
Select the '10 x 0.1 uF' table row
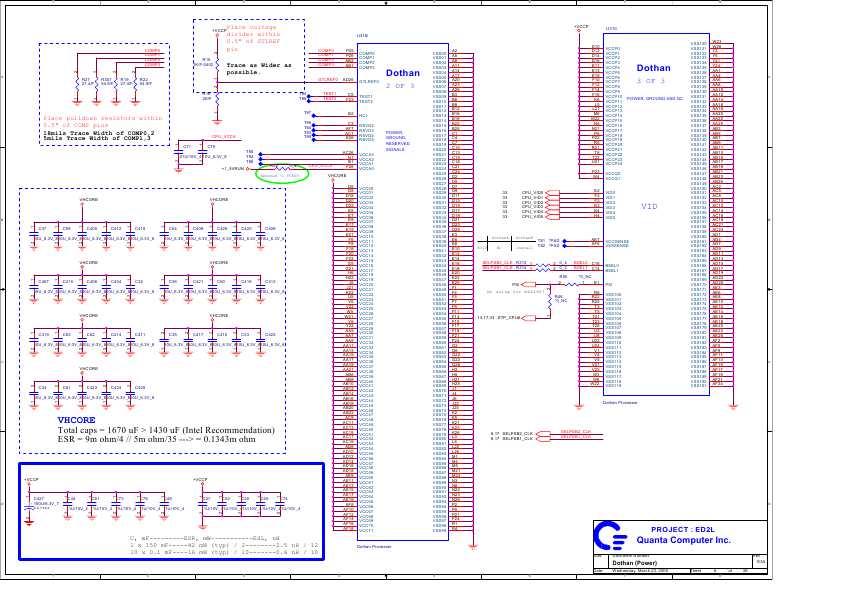[x=224, y=552]
